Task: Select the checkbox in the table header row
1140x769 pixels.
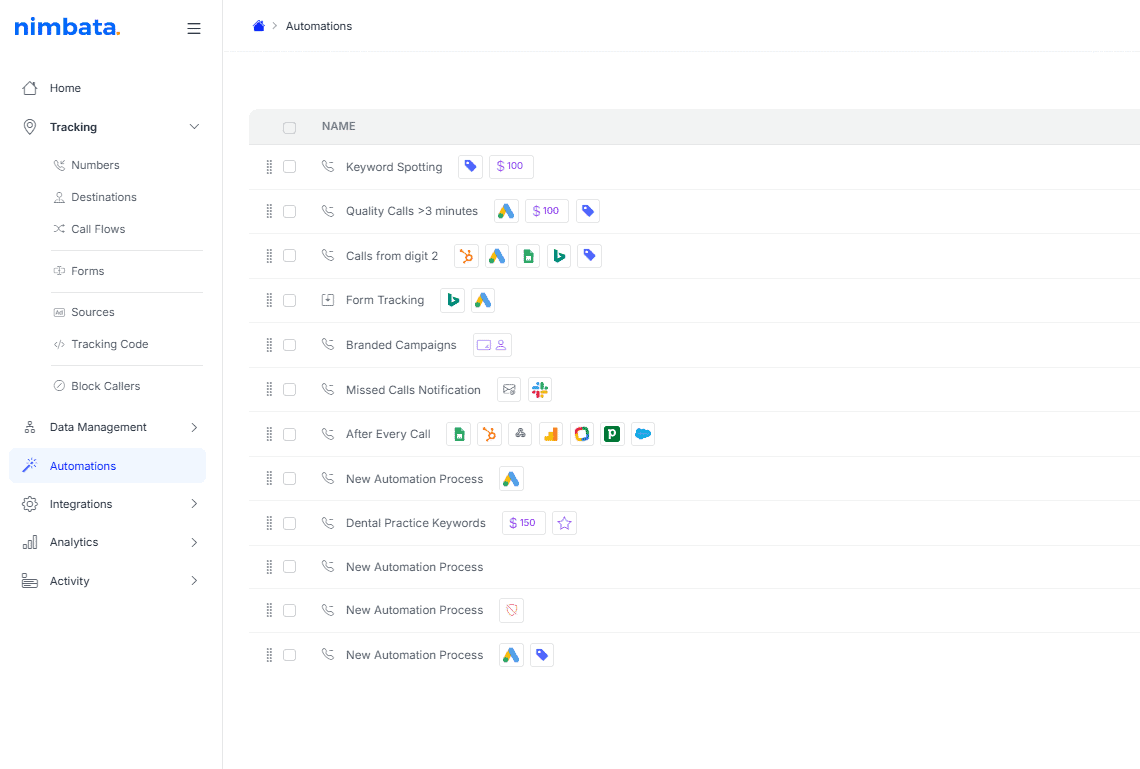Action: click(x=290, y=127)
